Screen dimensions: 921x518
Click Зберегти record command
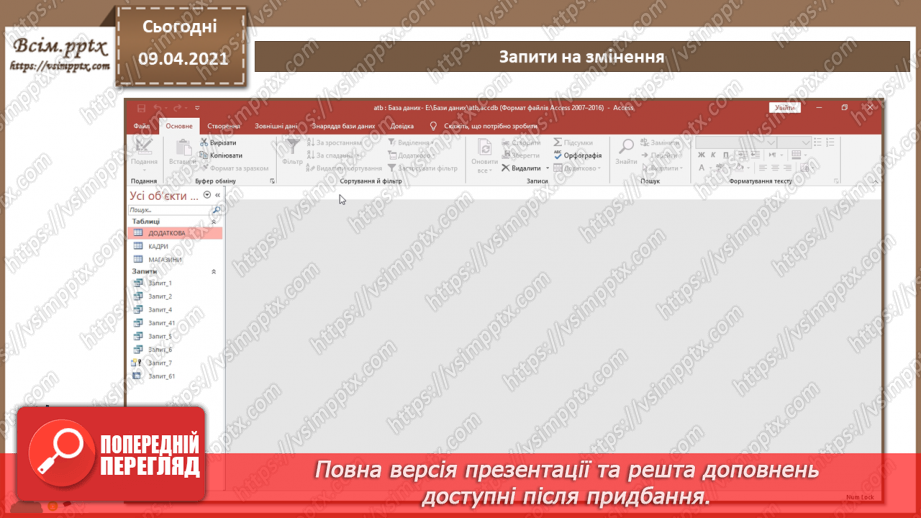[x=520, y=156]
